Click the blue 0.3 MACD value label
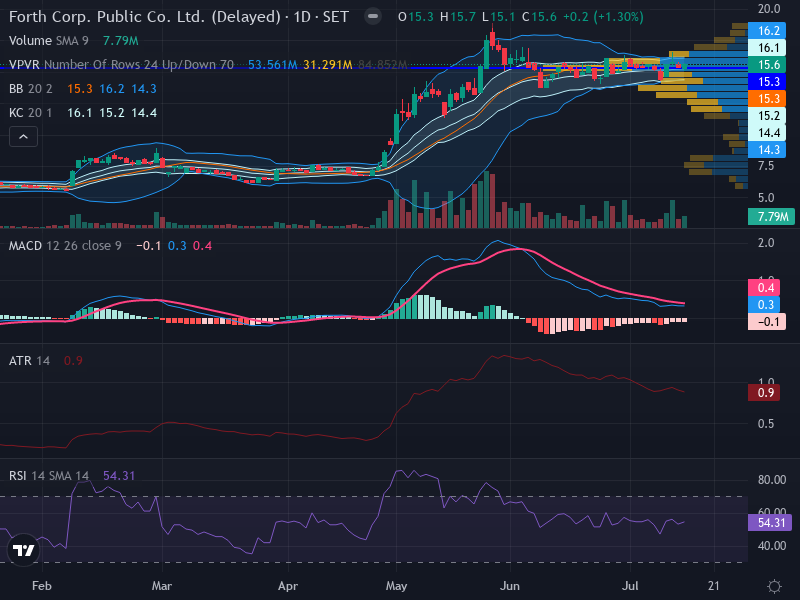The height and width of the screenshot is (600, 800). click(x=766, y=305)
